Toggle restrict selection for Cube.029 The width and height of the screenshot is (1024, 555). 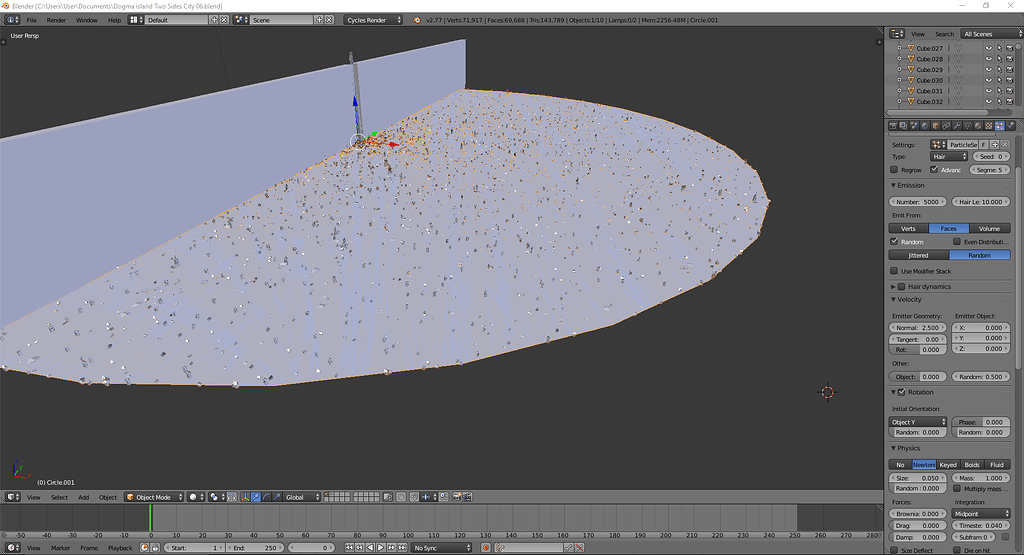[999, 69]
